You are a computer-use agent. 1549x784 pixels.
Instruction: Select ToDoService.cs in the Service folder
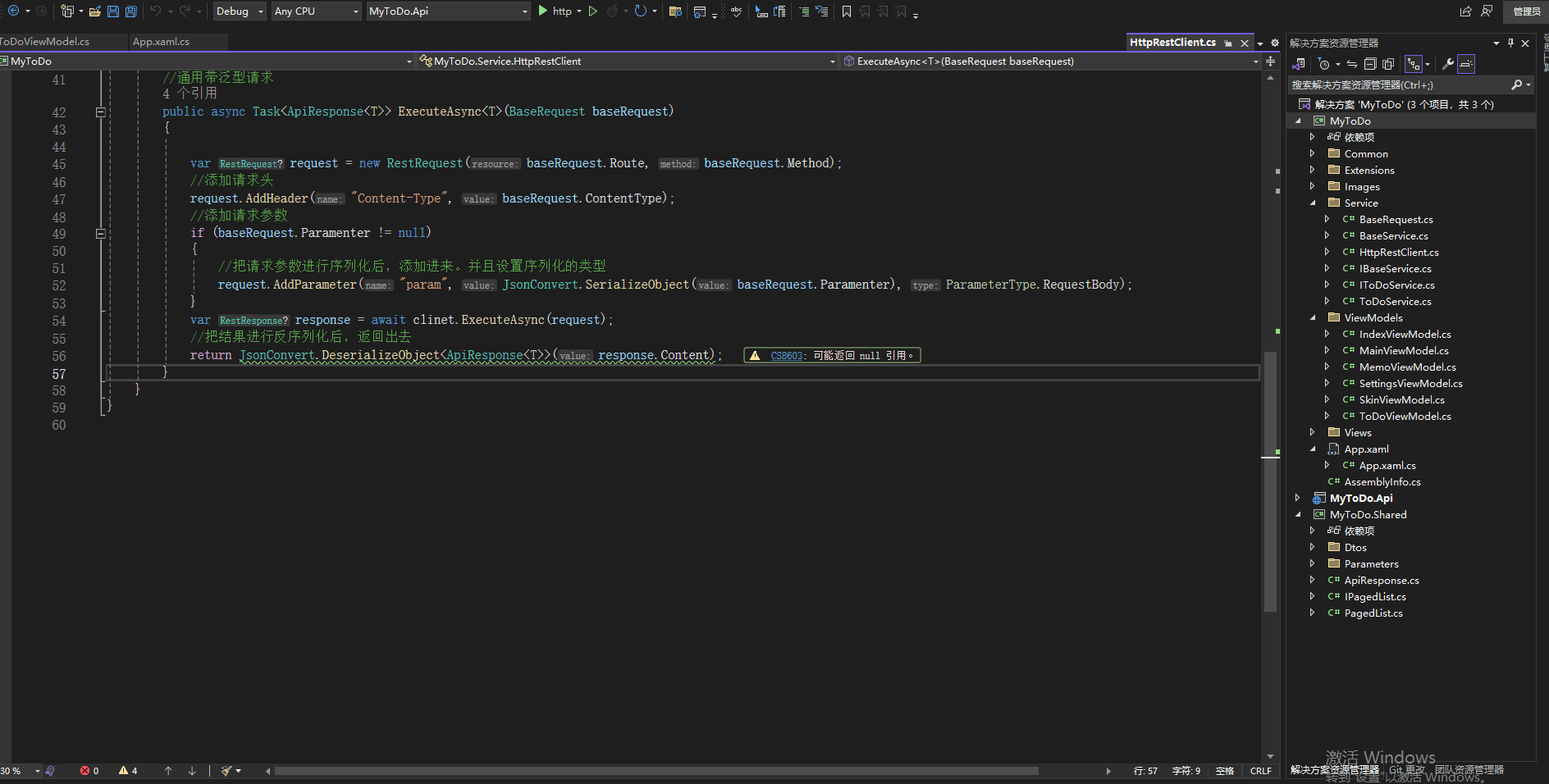1395,301
